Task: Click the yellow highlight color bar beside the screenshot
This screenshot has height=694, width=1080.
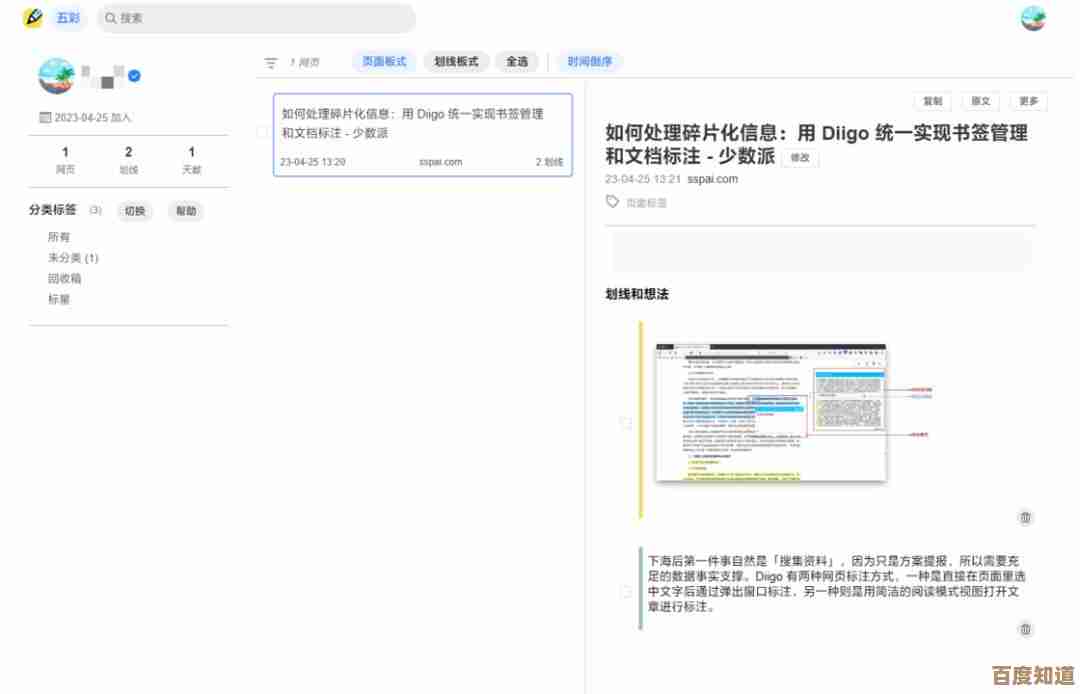Action: pyautogui.click(x=641, y=420)
